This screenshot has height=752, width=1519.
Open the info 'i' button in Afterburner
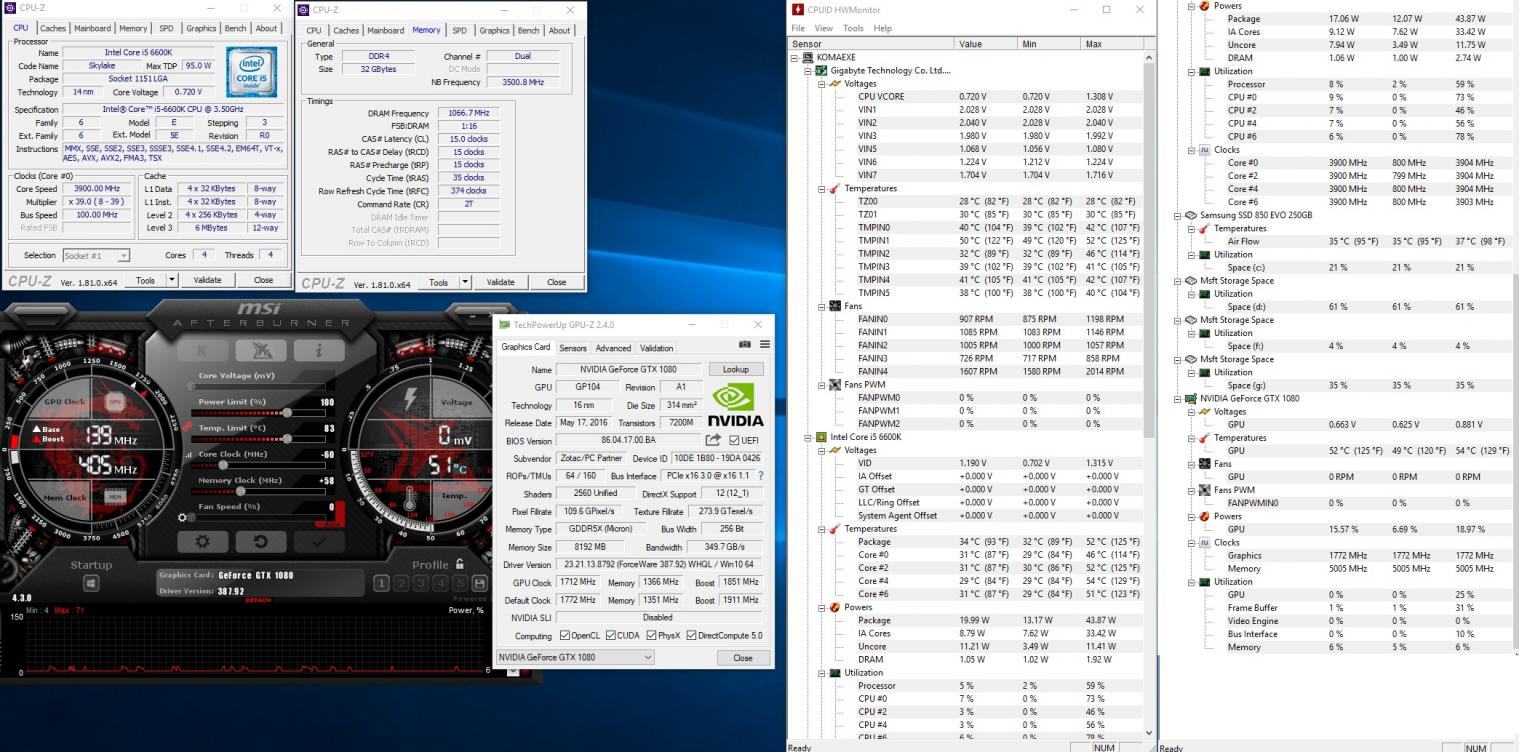(x=318, y=350)
